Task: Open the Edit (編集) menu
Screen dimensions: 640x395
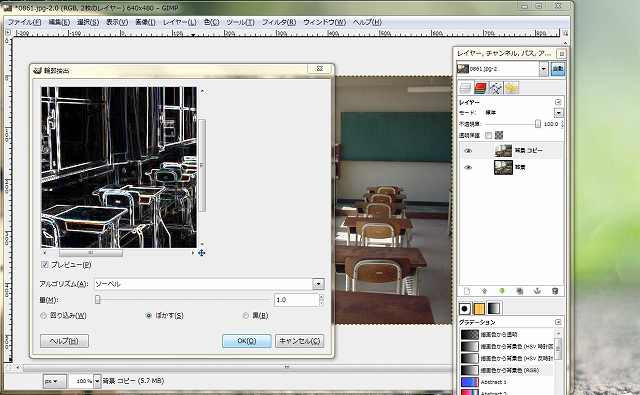Action: (x=59, y=22)
